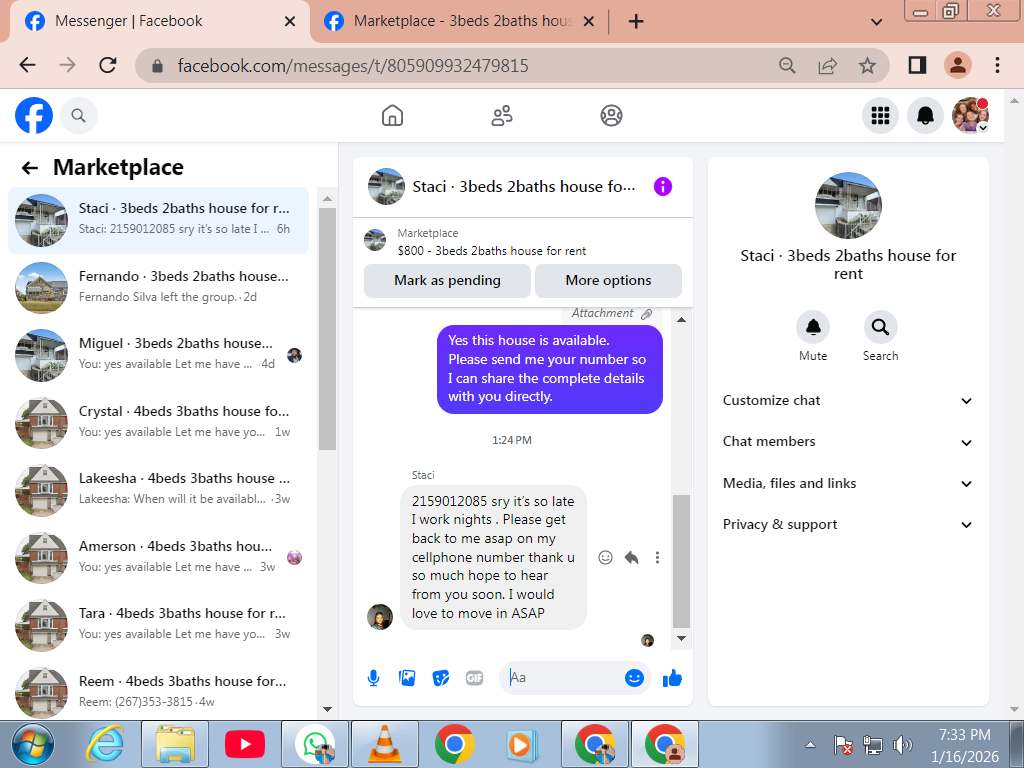This screenshot has width=1024, height=768.
Task: Show hidden tray icons arrow
Action: (x=810, y=745)
